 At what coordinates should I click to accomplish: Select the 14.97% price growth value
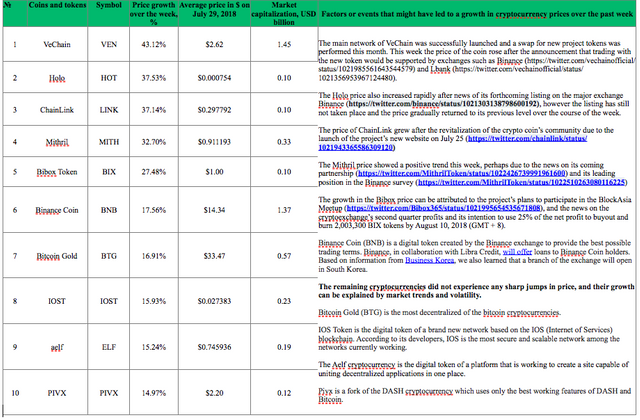coord(153,393)
